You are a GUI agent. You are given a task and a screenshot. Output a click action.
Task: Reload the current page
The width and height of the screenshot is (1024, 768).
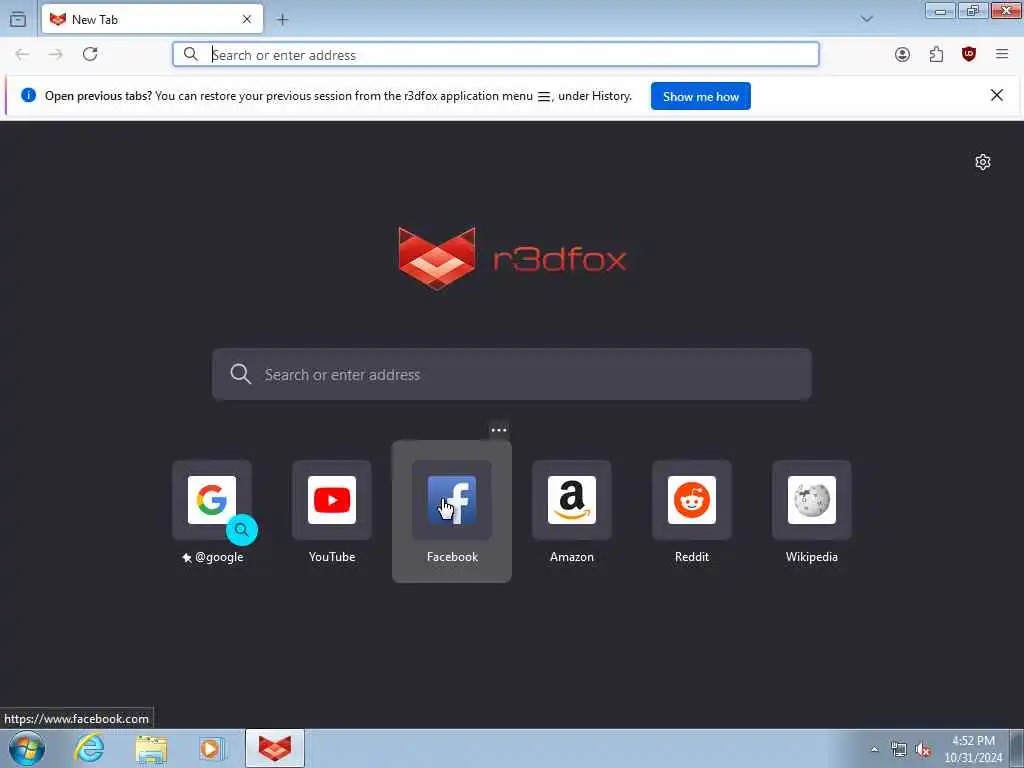[x=90, y=54]
